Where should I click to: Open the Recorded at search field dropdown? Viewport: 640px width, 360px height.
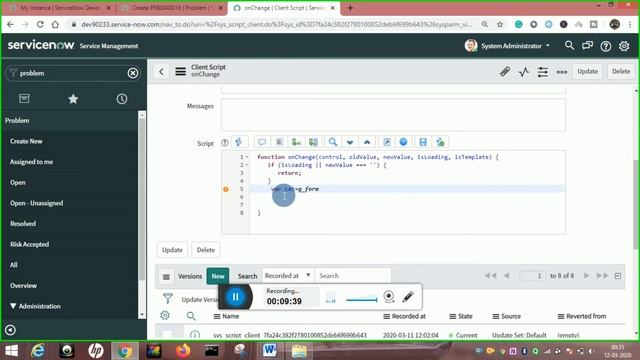[287, 276]
